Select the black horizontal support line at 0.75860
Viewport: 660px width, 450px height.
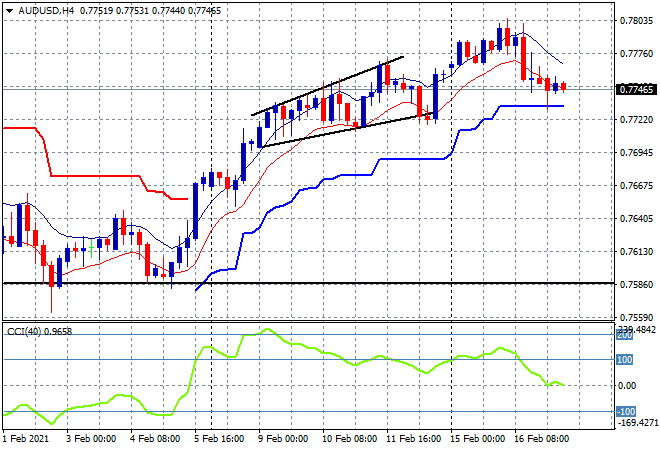coord(308,283)
